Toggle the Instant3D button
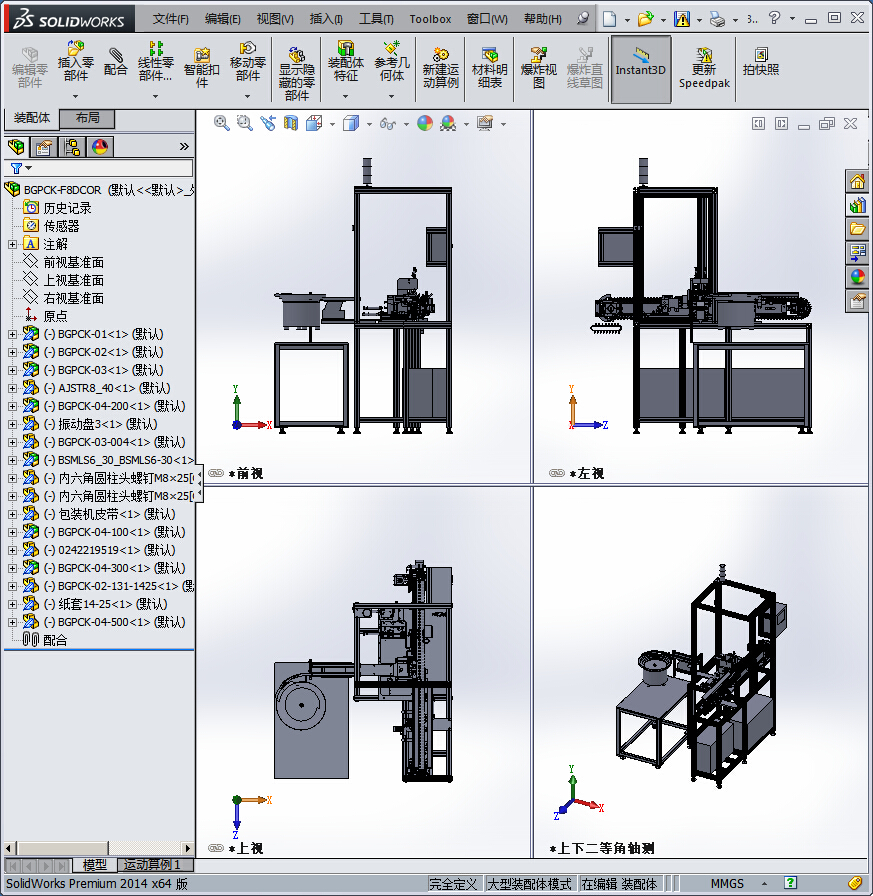This screenshot has height=896, width=873. (640, 69)
